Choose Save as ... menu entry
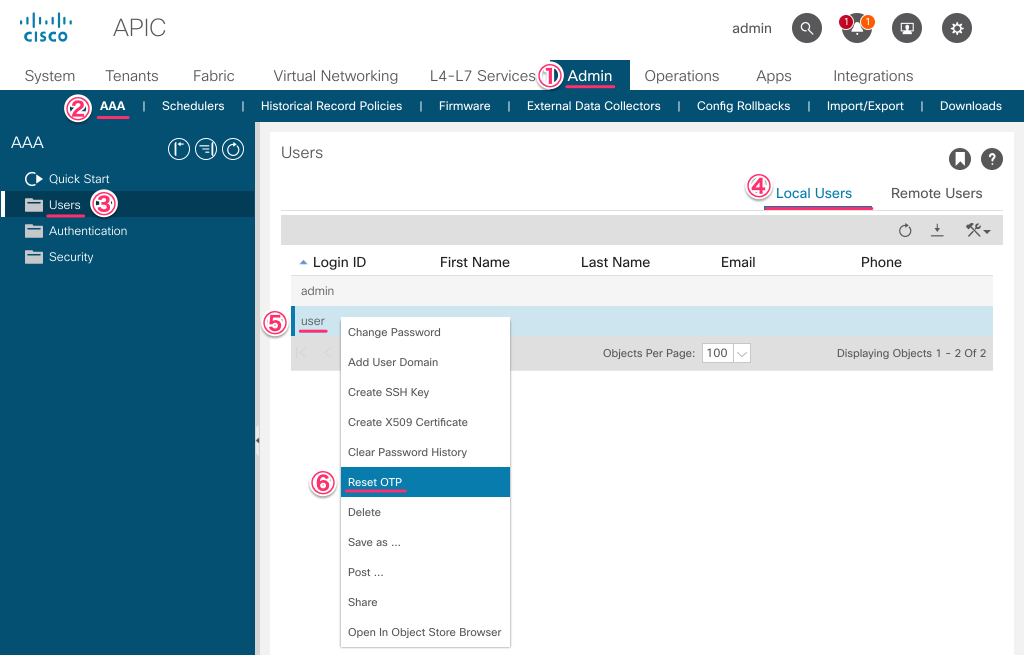The width and height of the screenshot is (1024, 655). tap(425, 543)
